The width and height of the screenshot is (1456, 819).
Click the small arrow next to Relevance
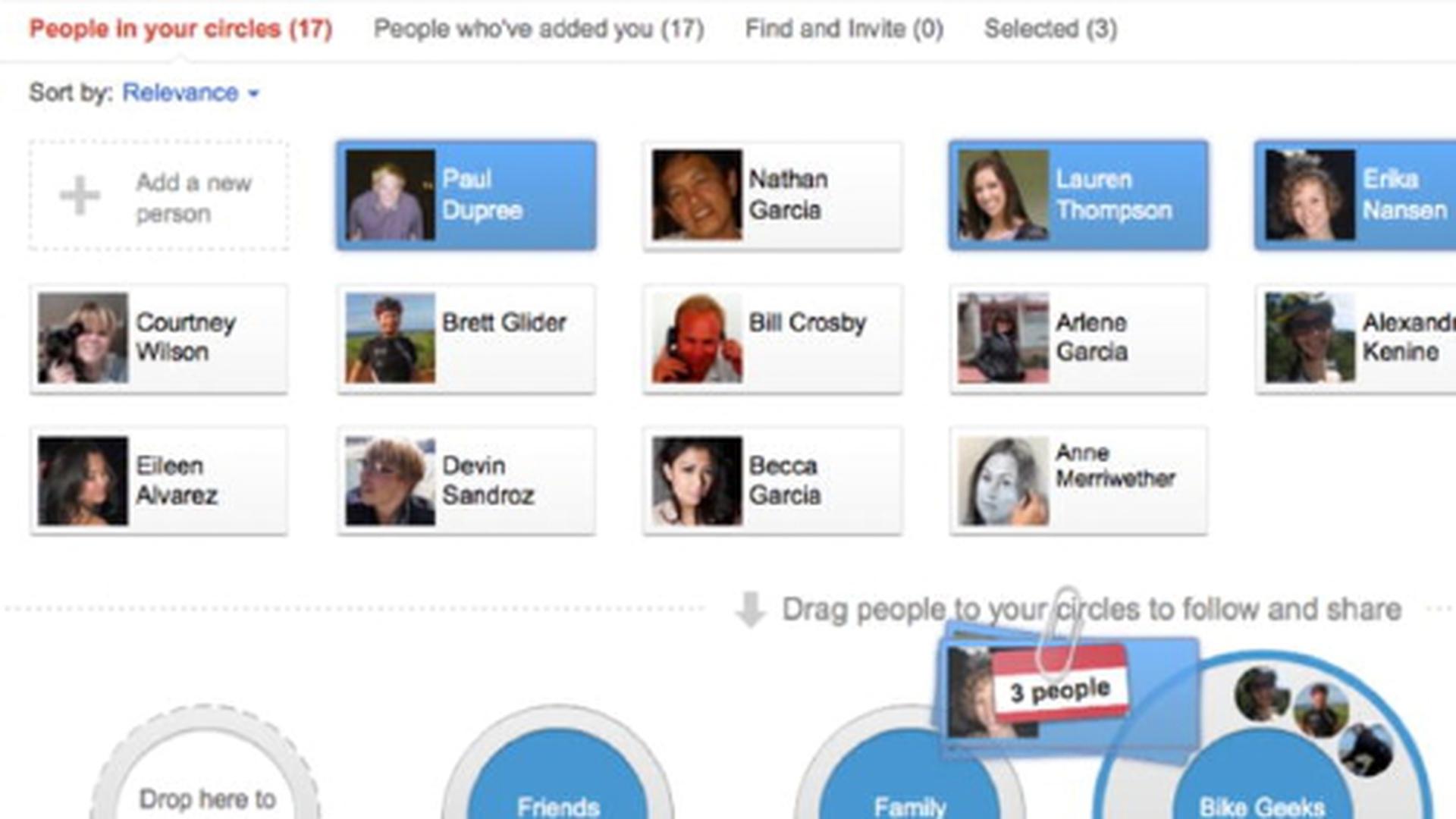coord(253,94)
